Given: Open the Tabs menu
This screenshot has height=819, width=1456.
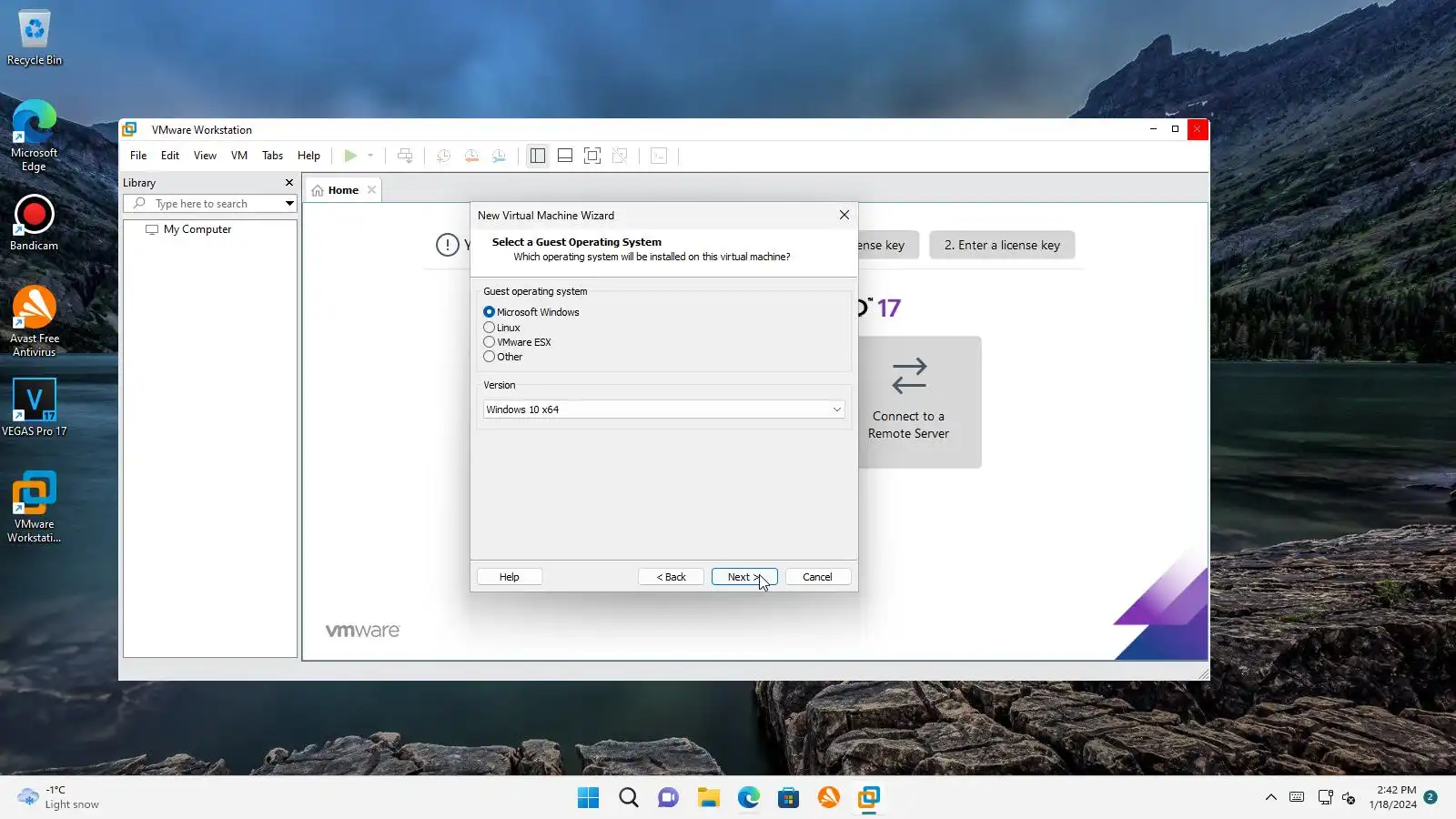Looking at the screenshot, I should (x=272, y=156).
